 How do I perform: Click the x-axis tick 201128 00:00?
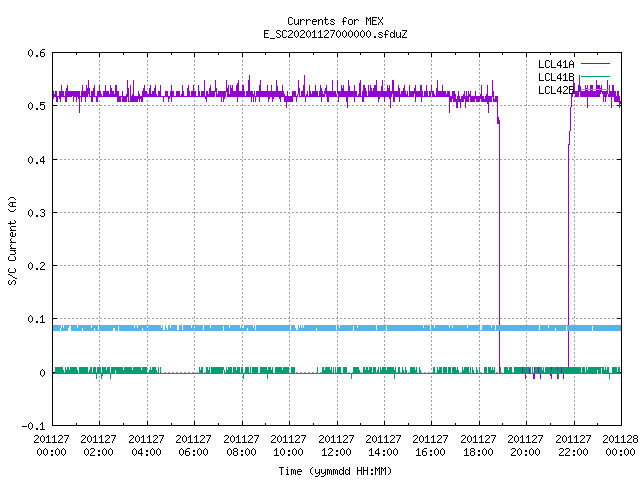tap(620, 446)
